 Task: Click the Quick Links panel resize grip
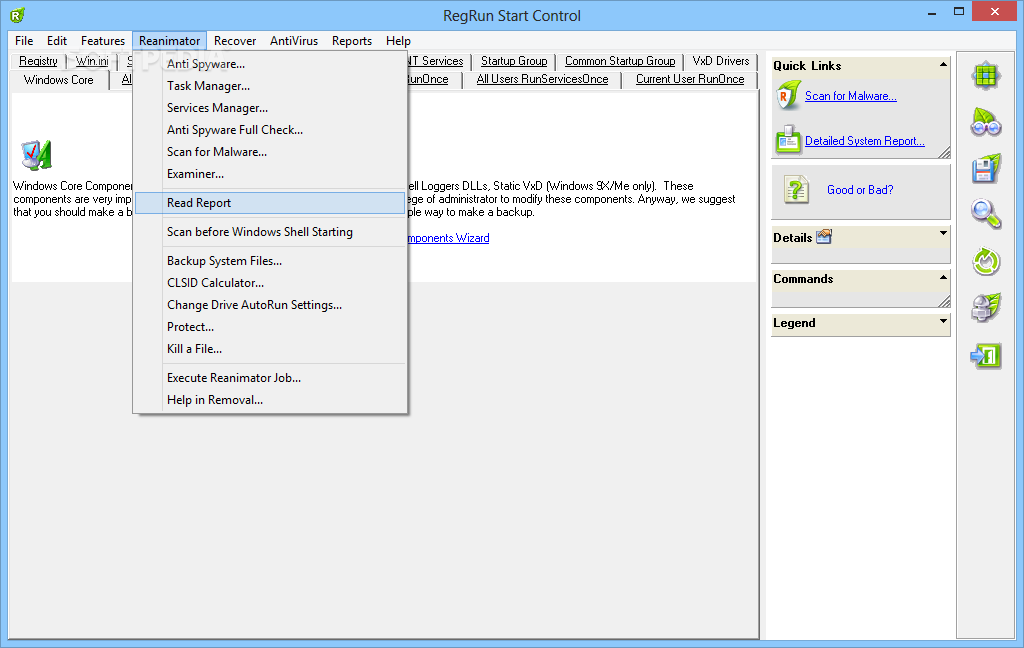tap(944, 152)
